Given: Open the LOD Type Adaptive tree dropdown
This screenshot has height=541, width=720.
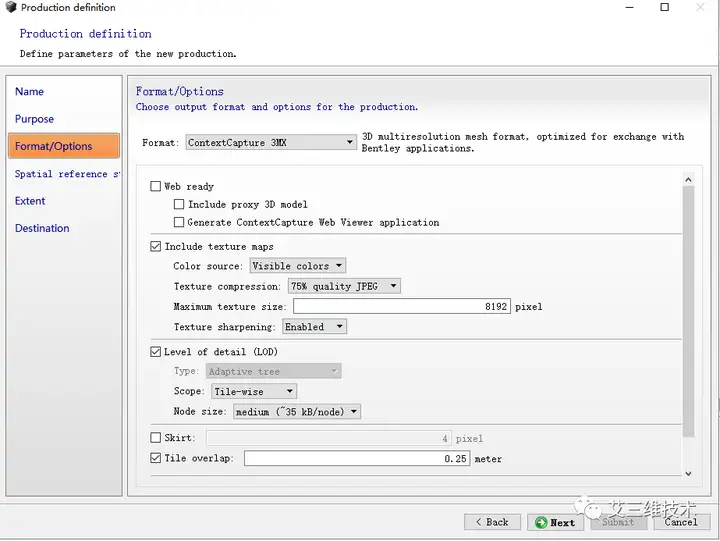Looking at the screenshot, I should coord(273,371).
